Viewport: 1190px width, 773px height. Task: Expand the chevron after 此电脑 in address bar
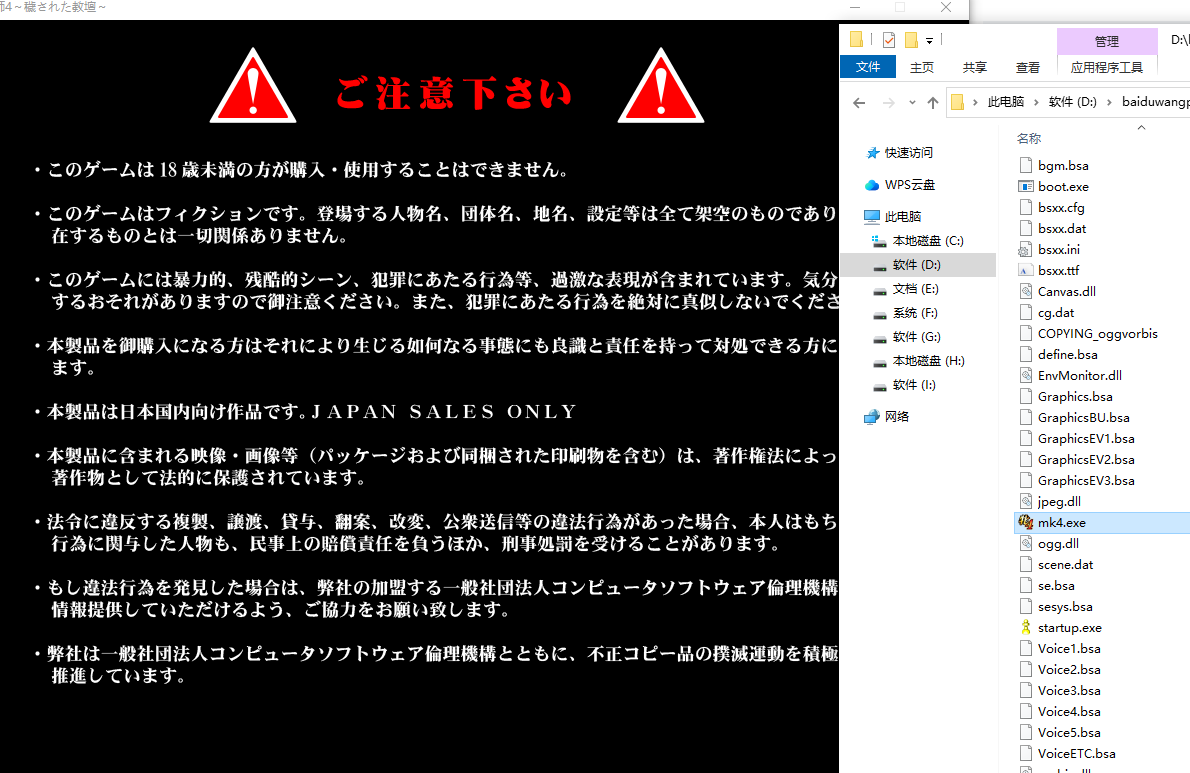pyautogui.click(x=1036, y=102)
